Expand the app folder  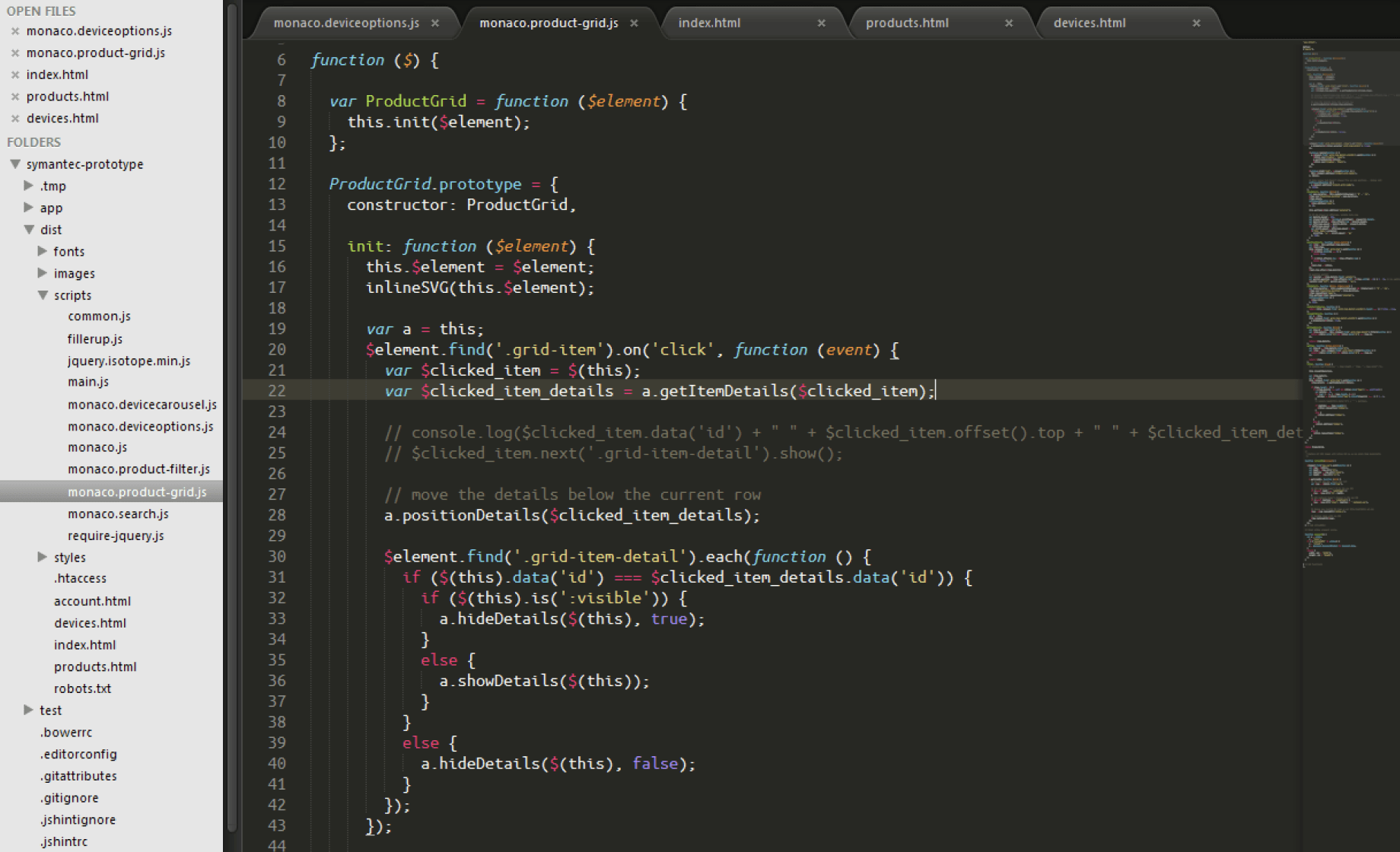click(x=29, y=207)
